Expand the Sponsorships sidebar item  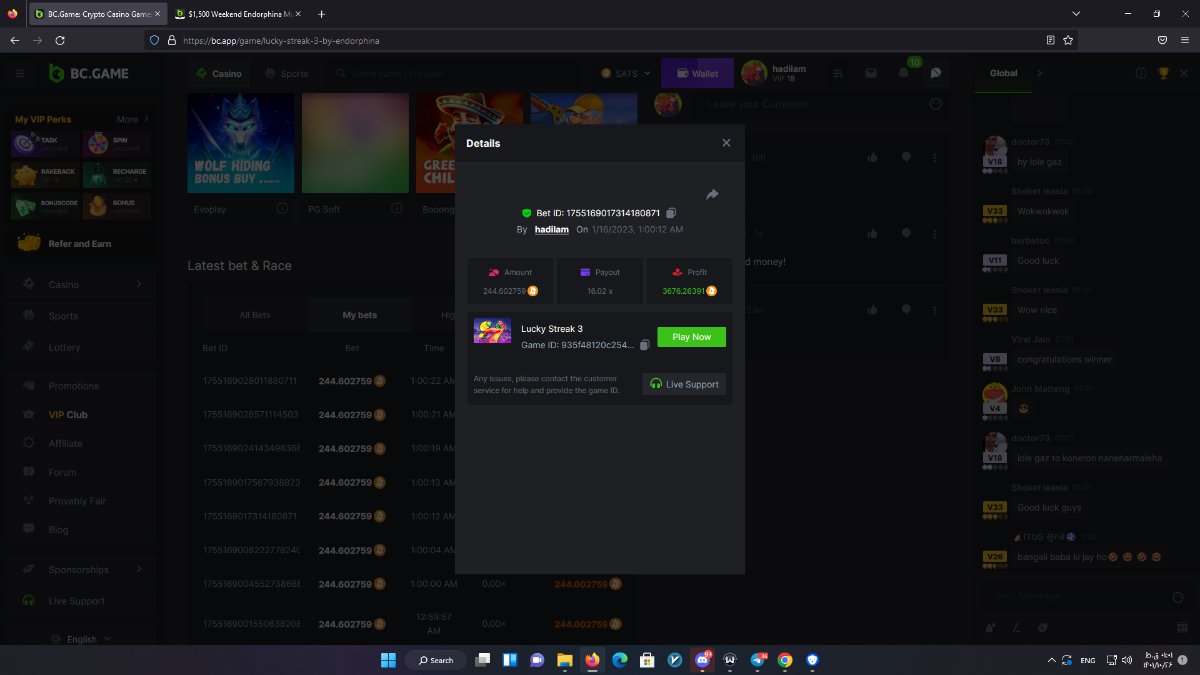(x=139, y=570)
